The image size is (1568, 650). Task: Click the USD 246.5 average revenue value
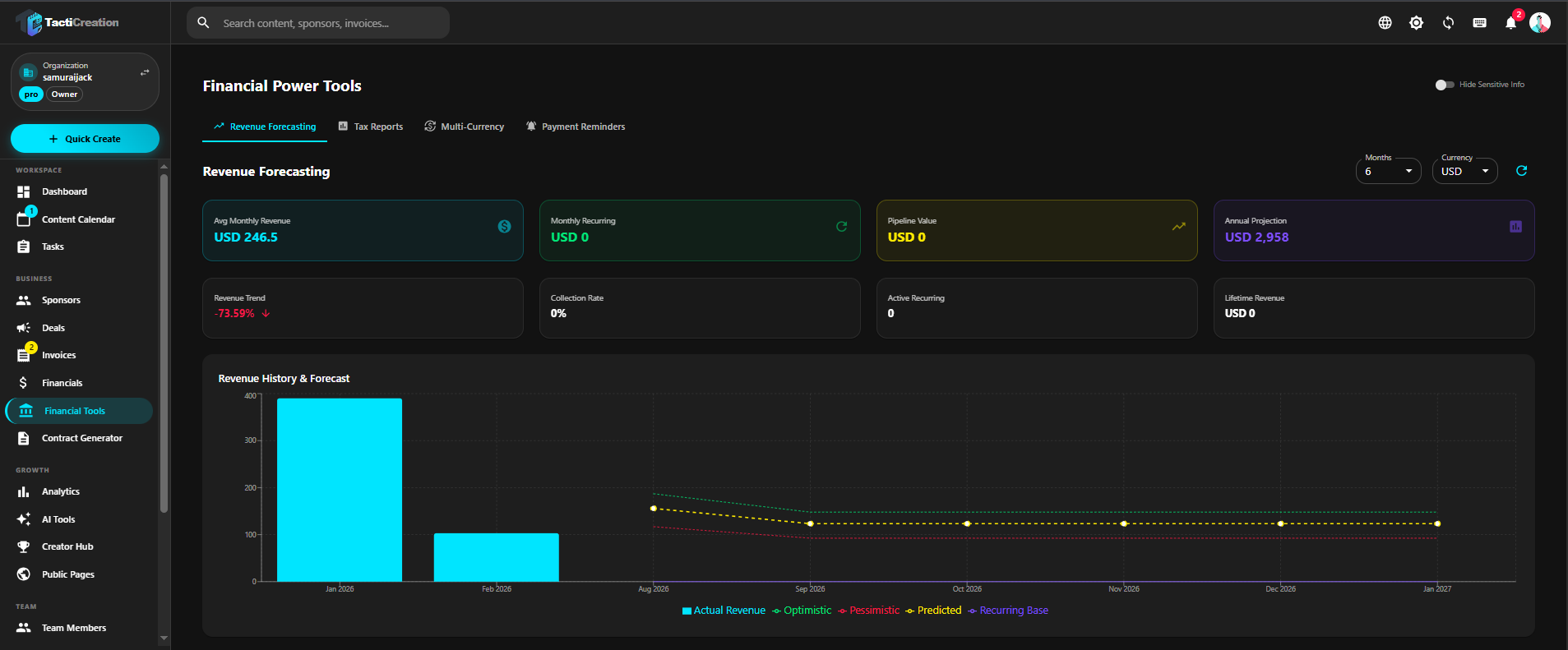(246, 237)
